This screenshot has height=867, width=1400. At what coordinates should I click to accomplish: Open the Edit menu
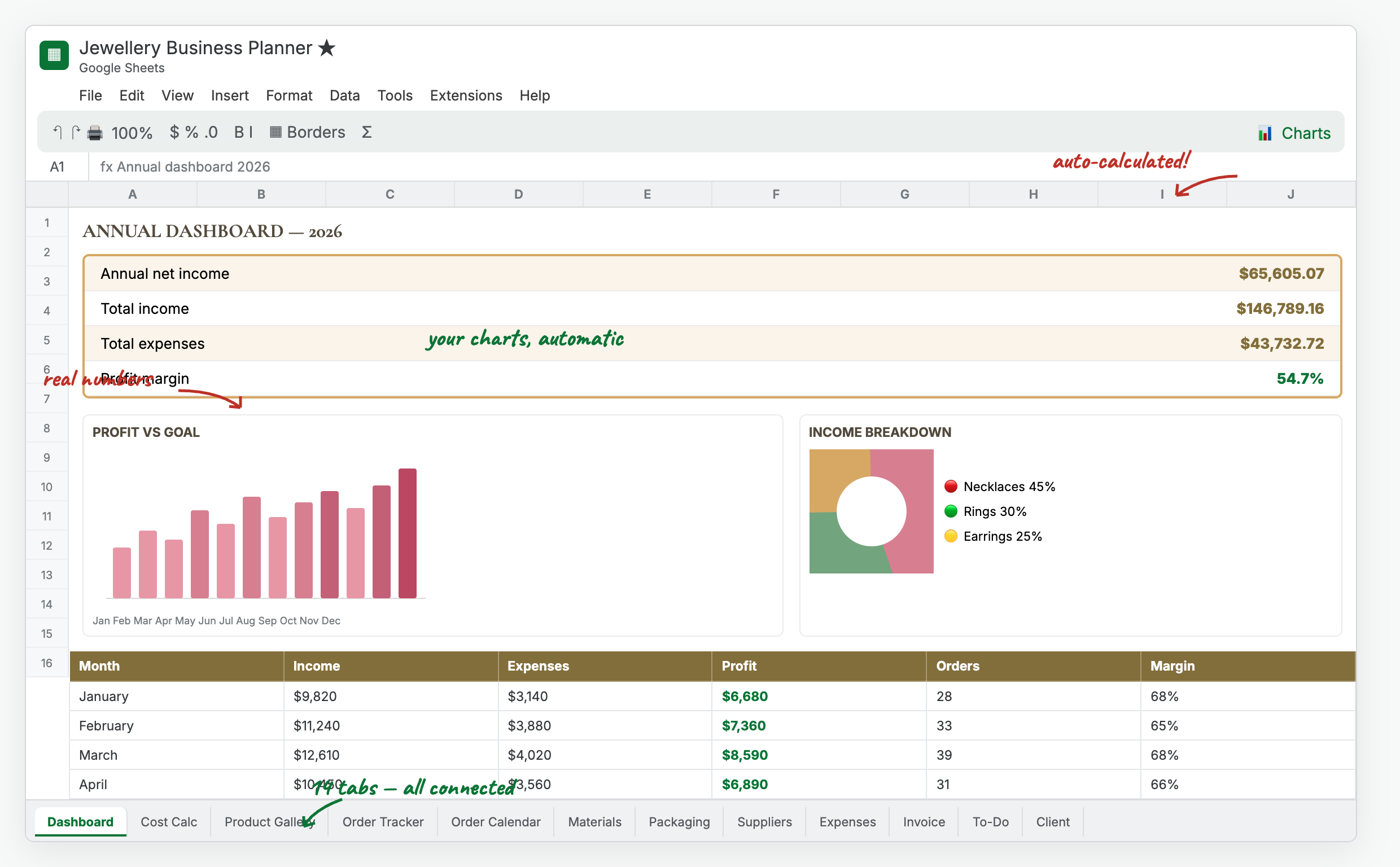coord(132,95)
